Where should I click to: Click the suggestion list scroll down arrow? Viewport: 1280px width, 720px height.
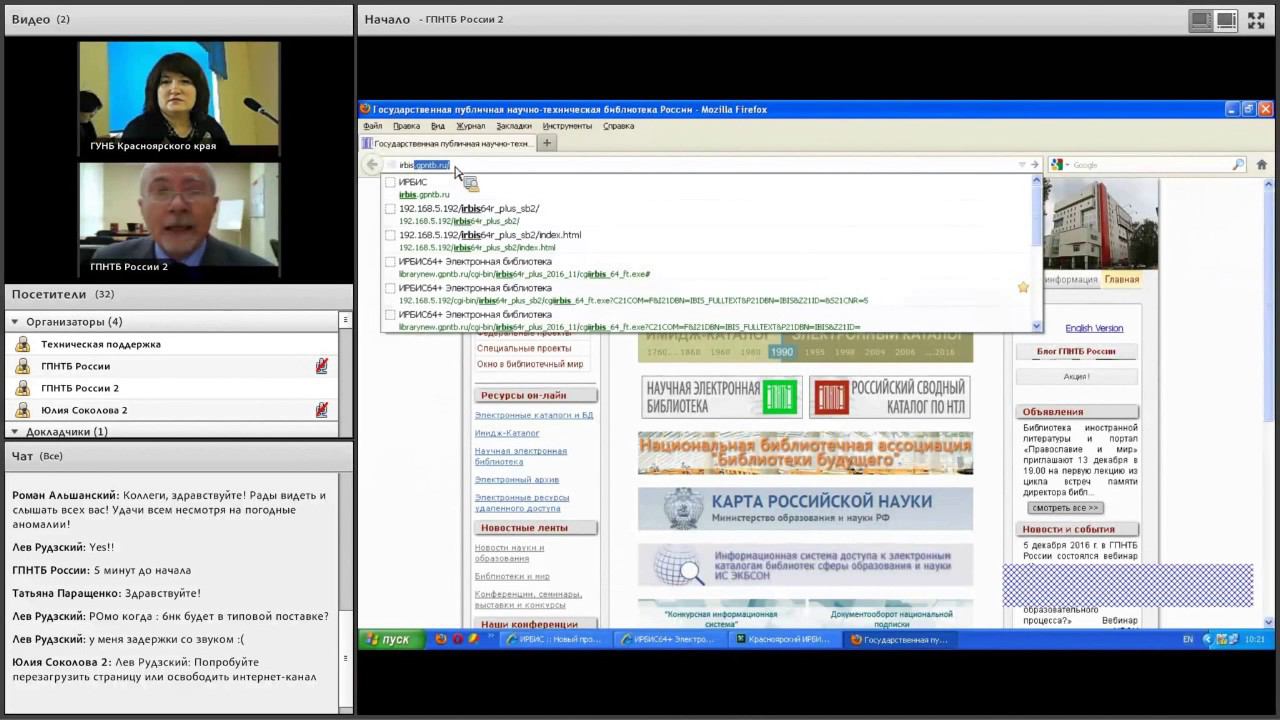[x=1036, y=326]
